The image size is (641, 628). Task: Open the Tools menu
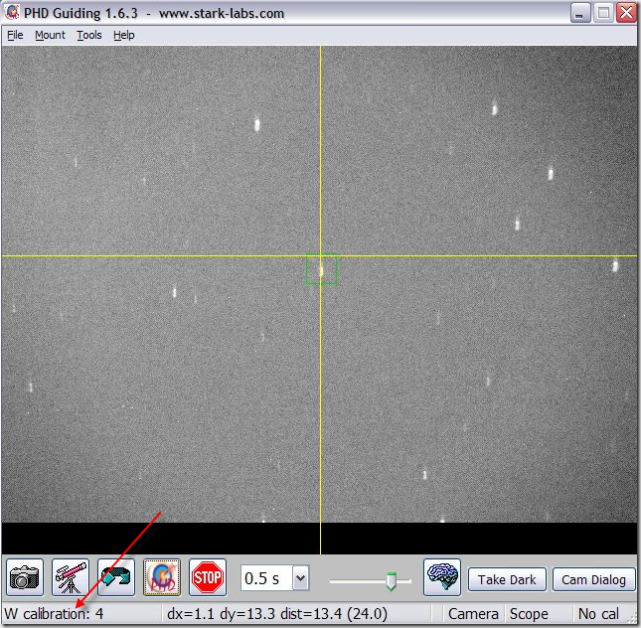[89, 35]
